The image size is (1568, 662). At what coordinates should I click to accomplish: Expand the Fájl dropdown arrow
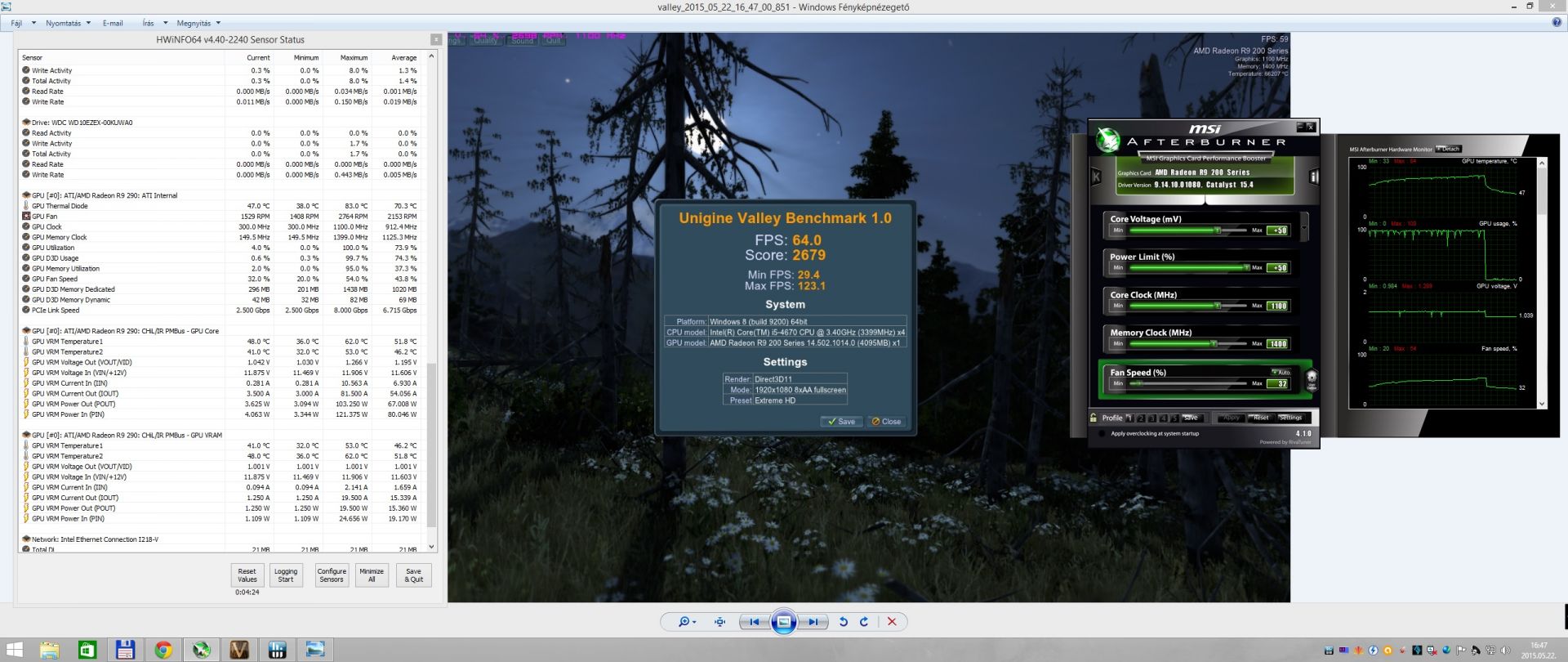pyautogui.click(x=33, y=23)
